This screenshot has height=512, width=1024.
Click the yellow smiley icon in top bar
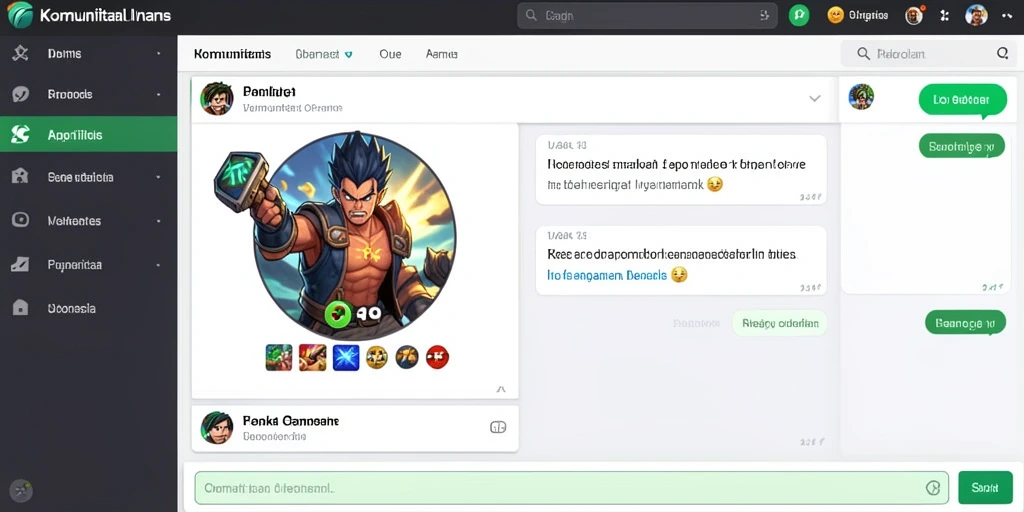click(x=835, y=15)
